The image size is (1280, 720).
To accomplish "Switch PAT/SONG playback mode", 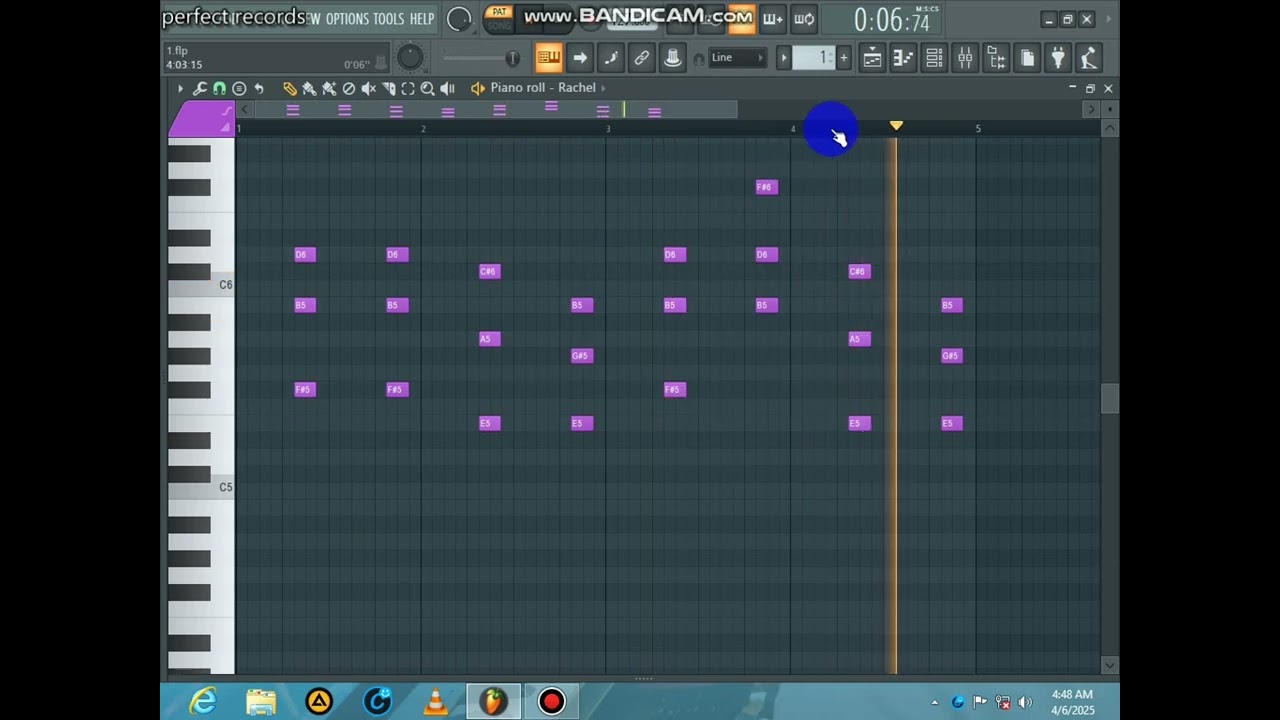I will pos(499,18).
